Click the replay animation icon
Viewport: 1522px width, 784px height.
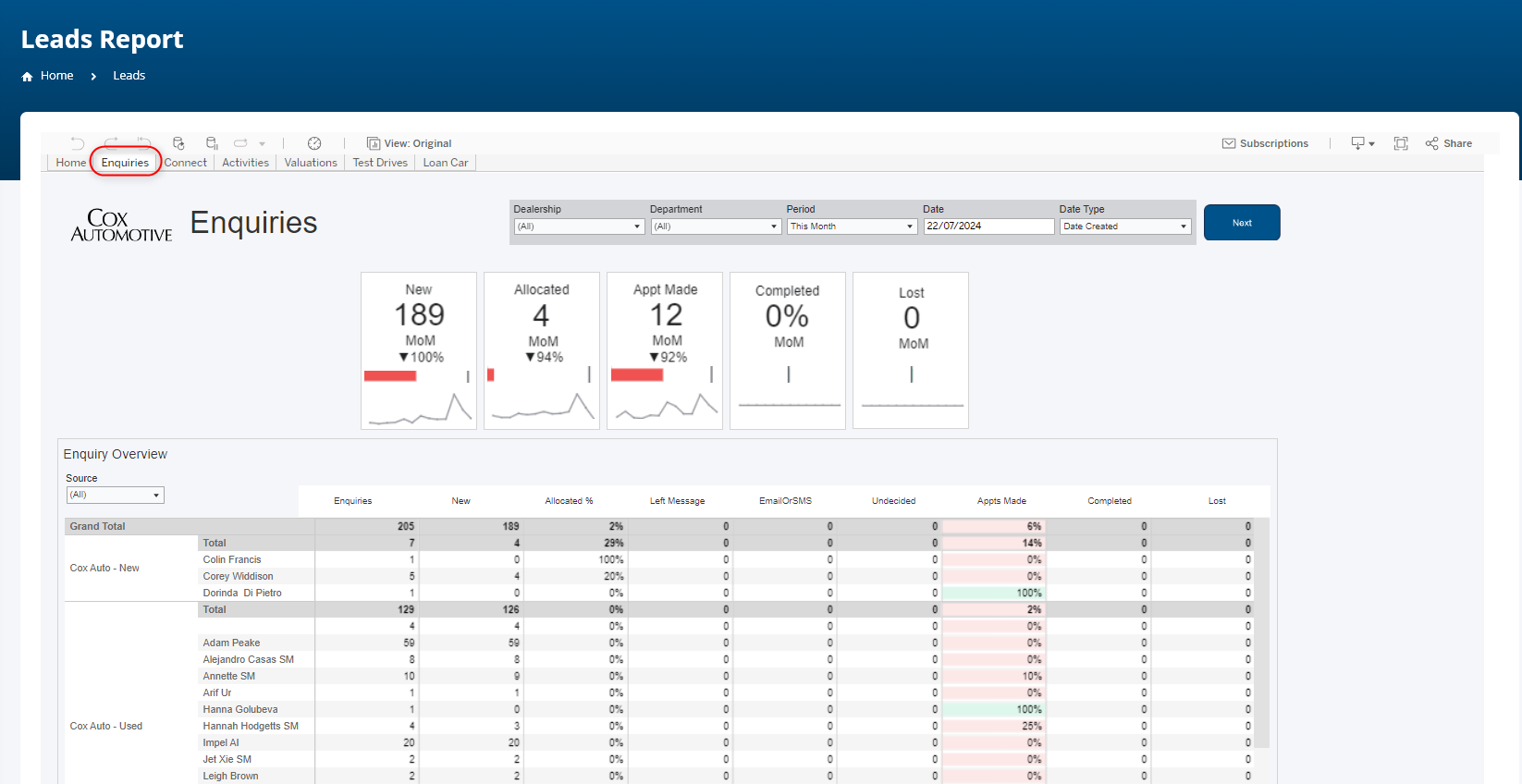(x=240, y=143)
